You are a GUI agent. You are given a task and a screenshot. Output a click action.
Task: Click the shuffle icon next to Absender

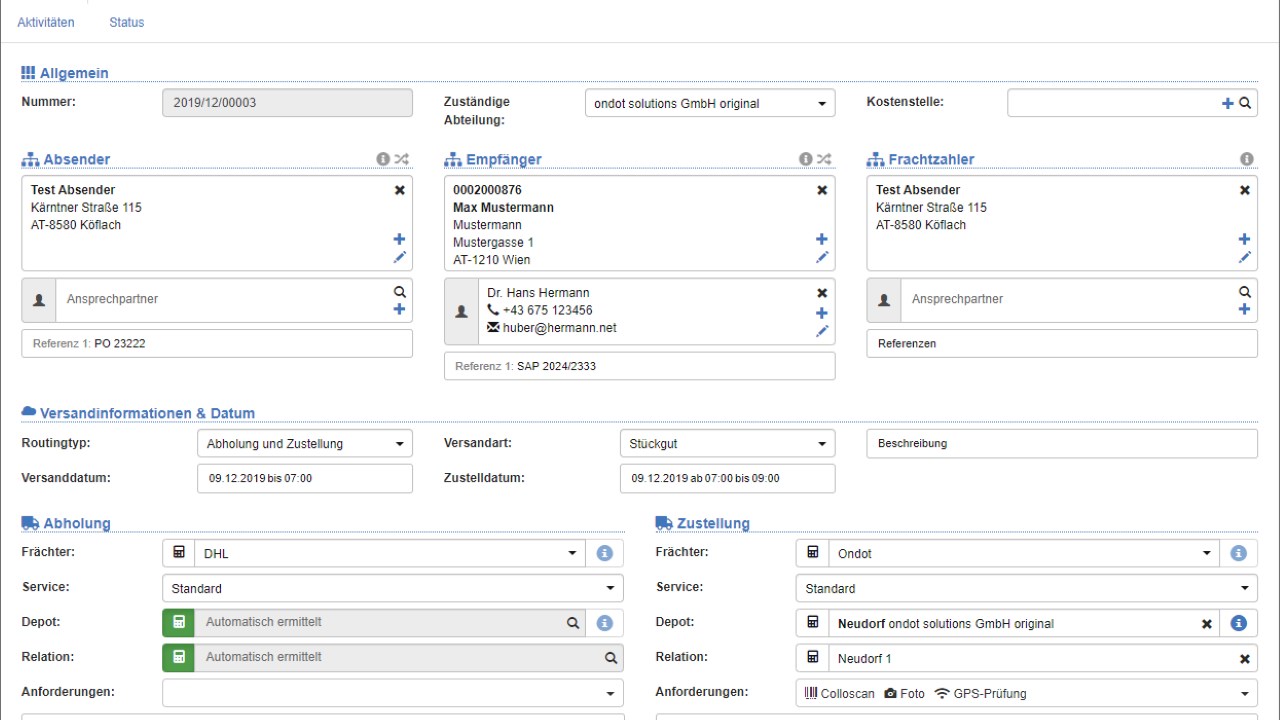click(x=402, y=159)
